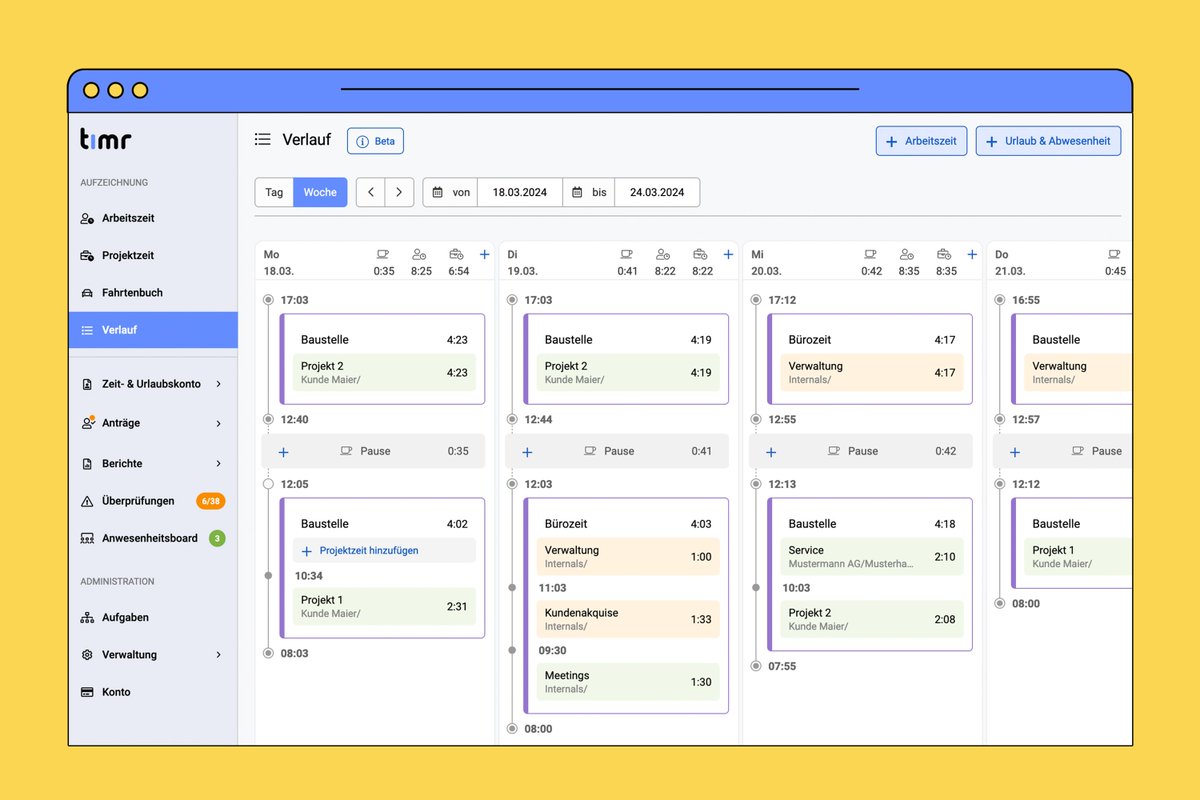Open Tuesday's Meetings entry 1:30

pyautogui.click(x=628, y=682)
